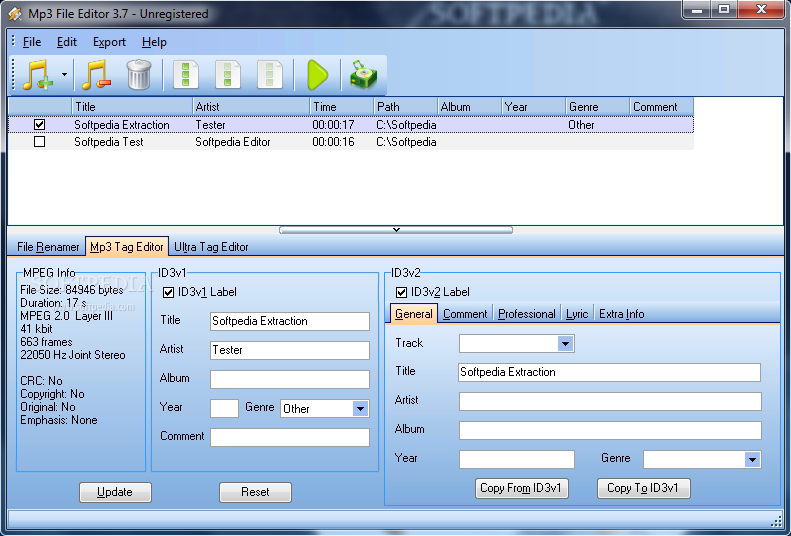The height and width of the screenshot is (536, 791).
Task: Click the ID3v1 Artist input field
Action: pyautogui.click(x=290, y=350)
